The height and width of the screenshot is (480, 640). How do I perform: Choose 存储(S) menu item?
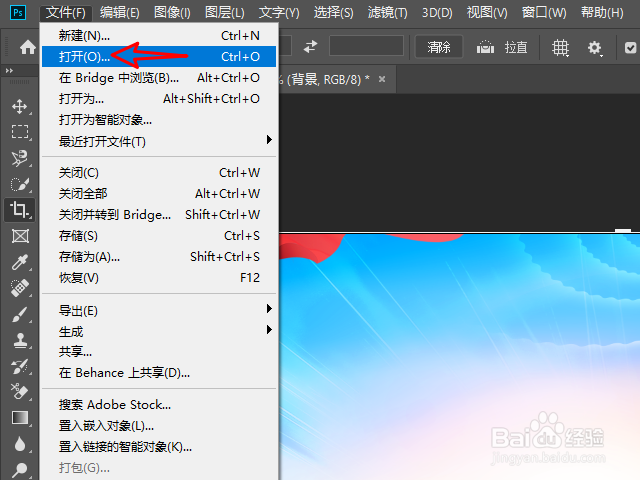pyautogui.click(x=159, y=236)
